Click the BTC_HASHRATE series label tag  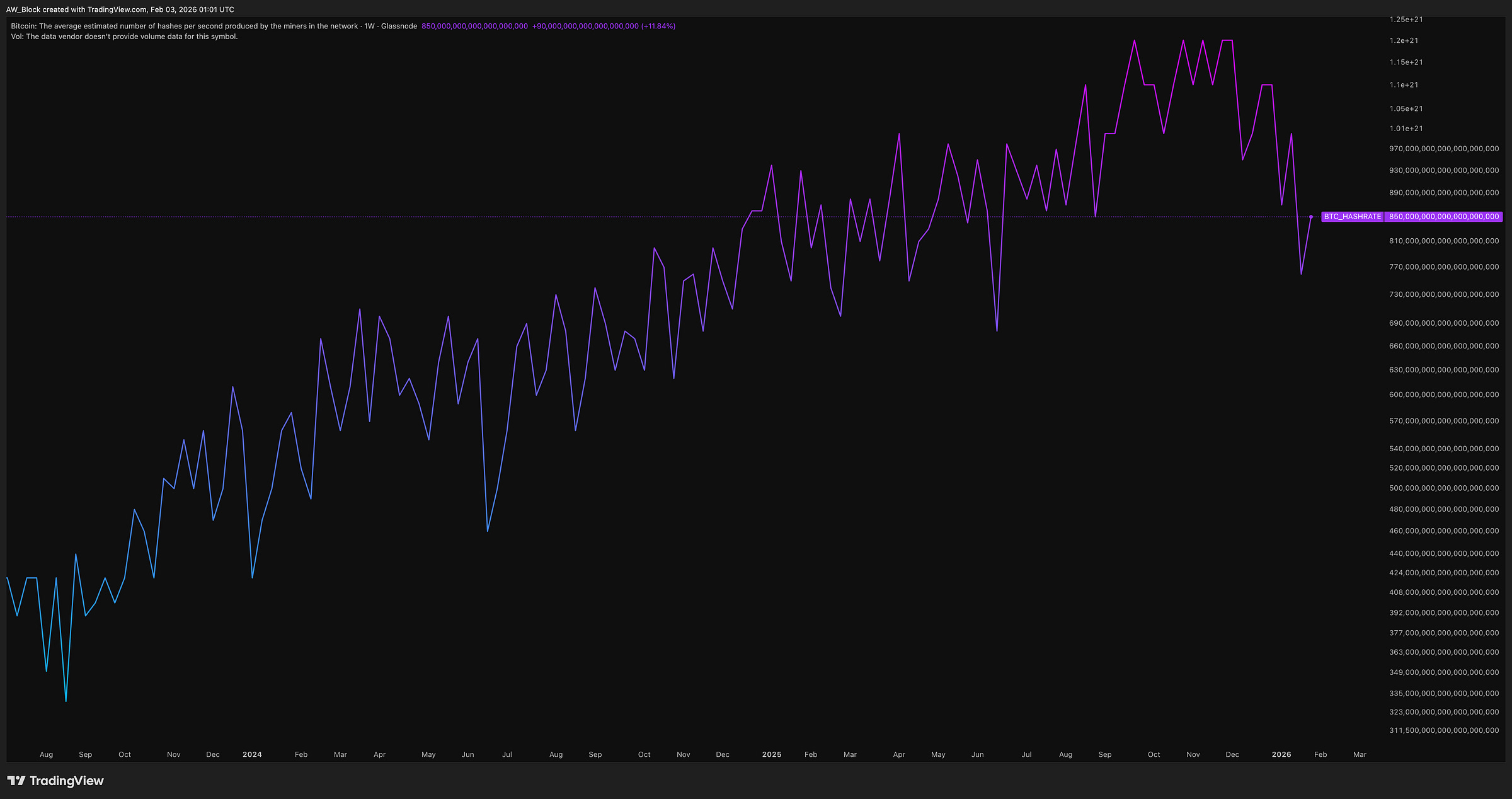point(1352,217)
